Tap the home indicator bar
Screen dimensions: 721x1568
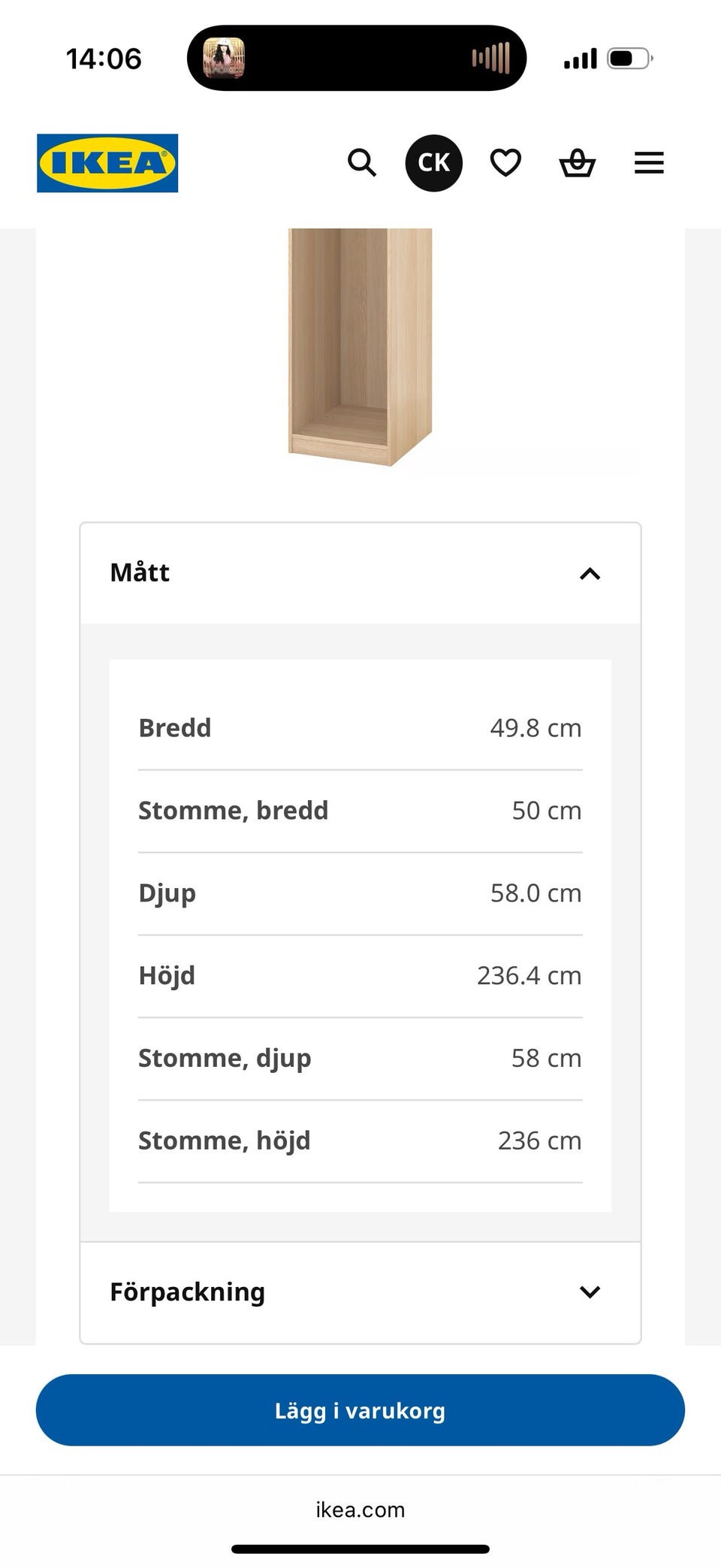point(360,1549)
